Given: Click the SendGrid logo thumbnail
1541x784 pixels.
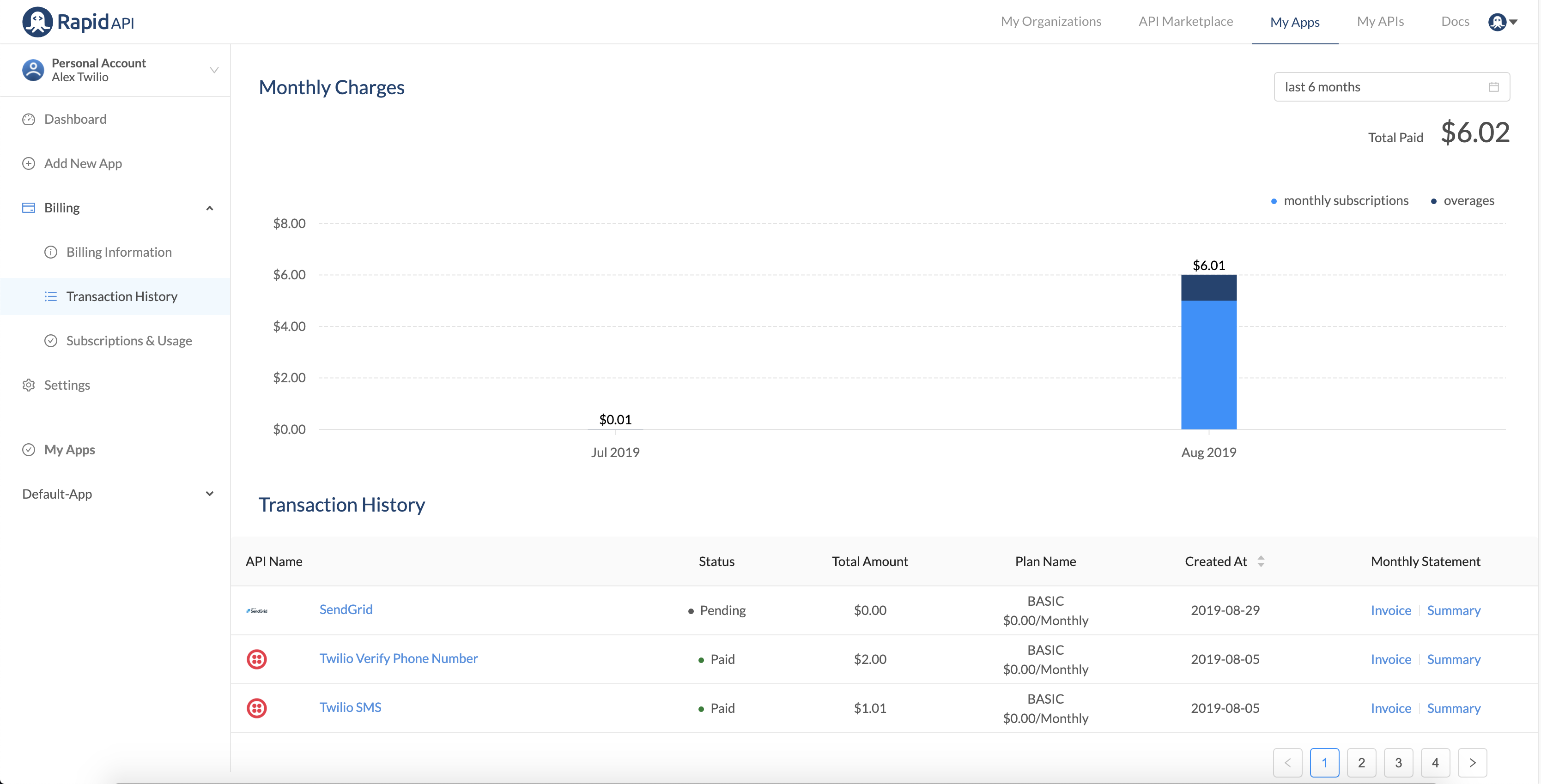Looking at the screenshot, I should [x=257, y=610].
